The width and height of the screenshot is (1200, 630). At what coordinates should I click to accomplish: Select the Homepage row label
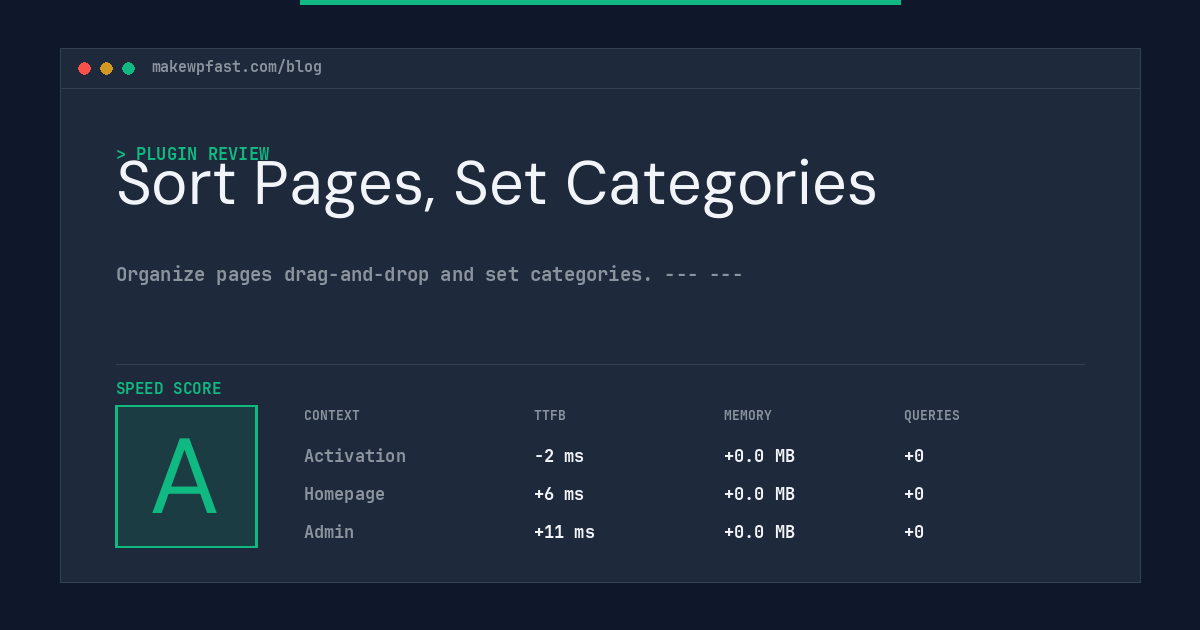point(344,494)
